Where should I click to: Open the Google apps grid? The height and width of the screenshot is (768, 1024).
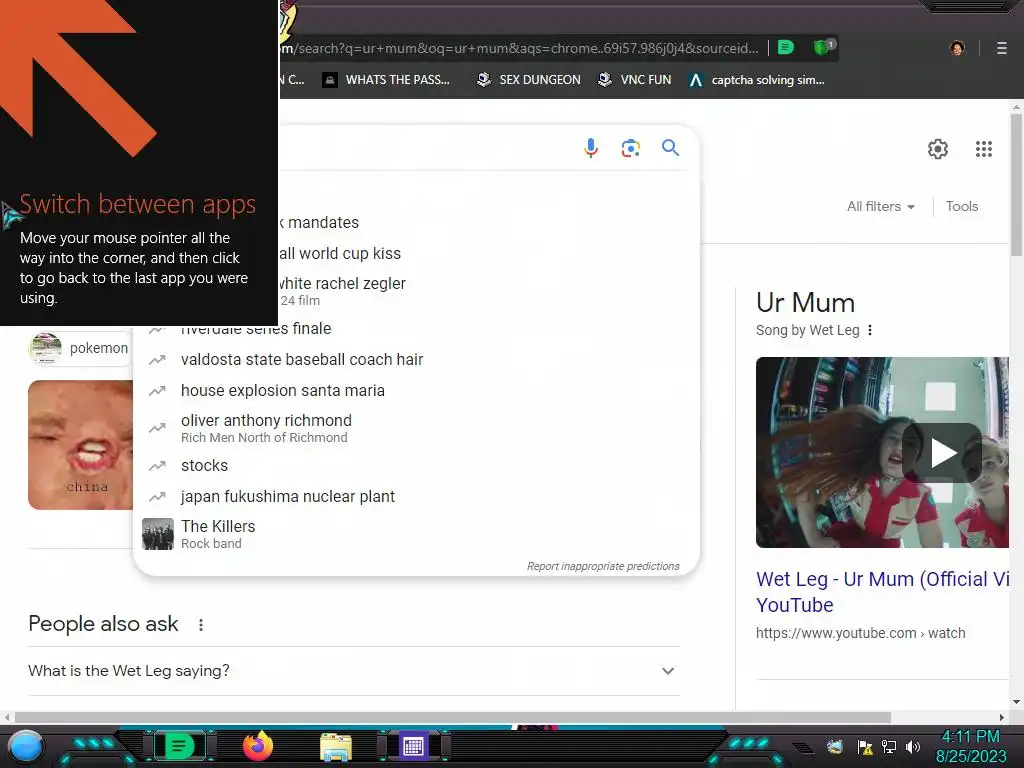tap(984, 149)
